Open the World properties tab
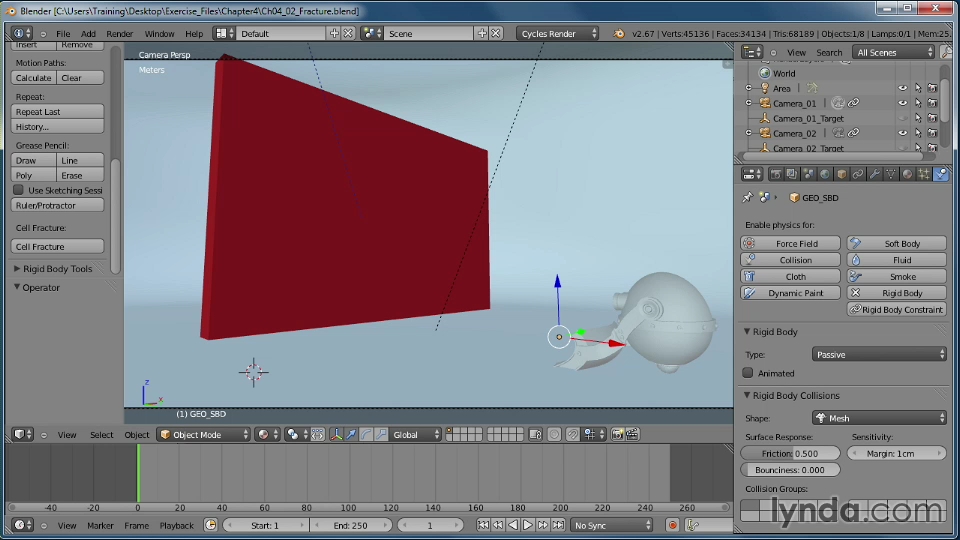This screenshot has height=540, width=960. (825, 174)
